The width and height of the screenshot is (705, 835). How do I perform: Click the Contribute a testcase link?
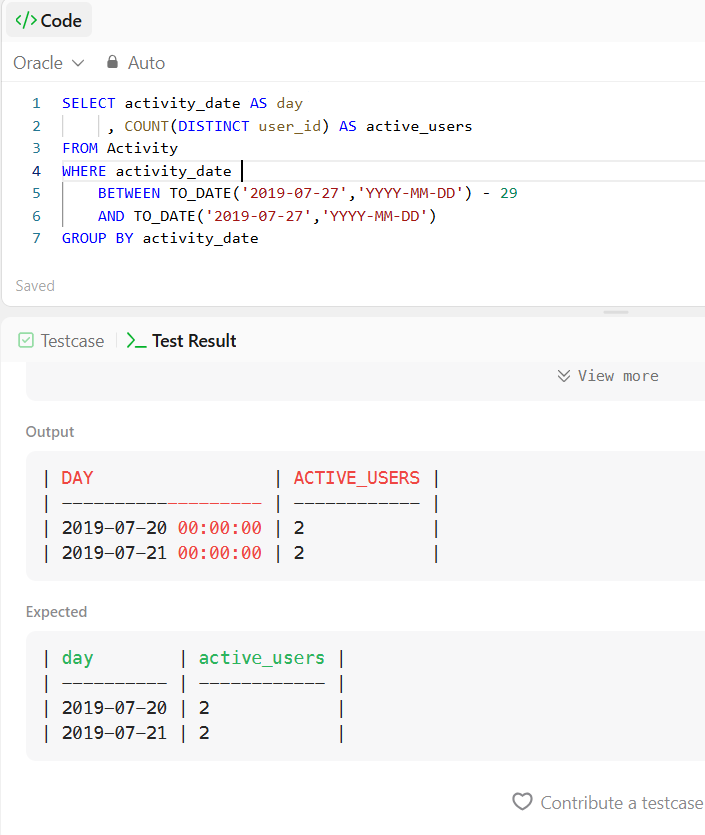(x=621, y=802)
